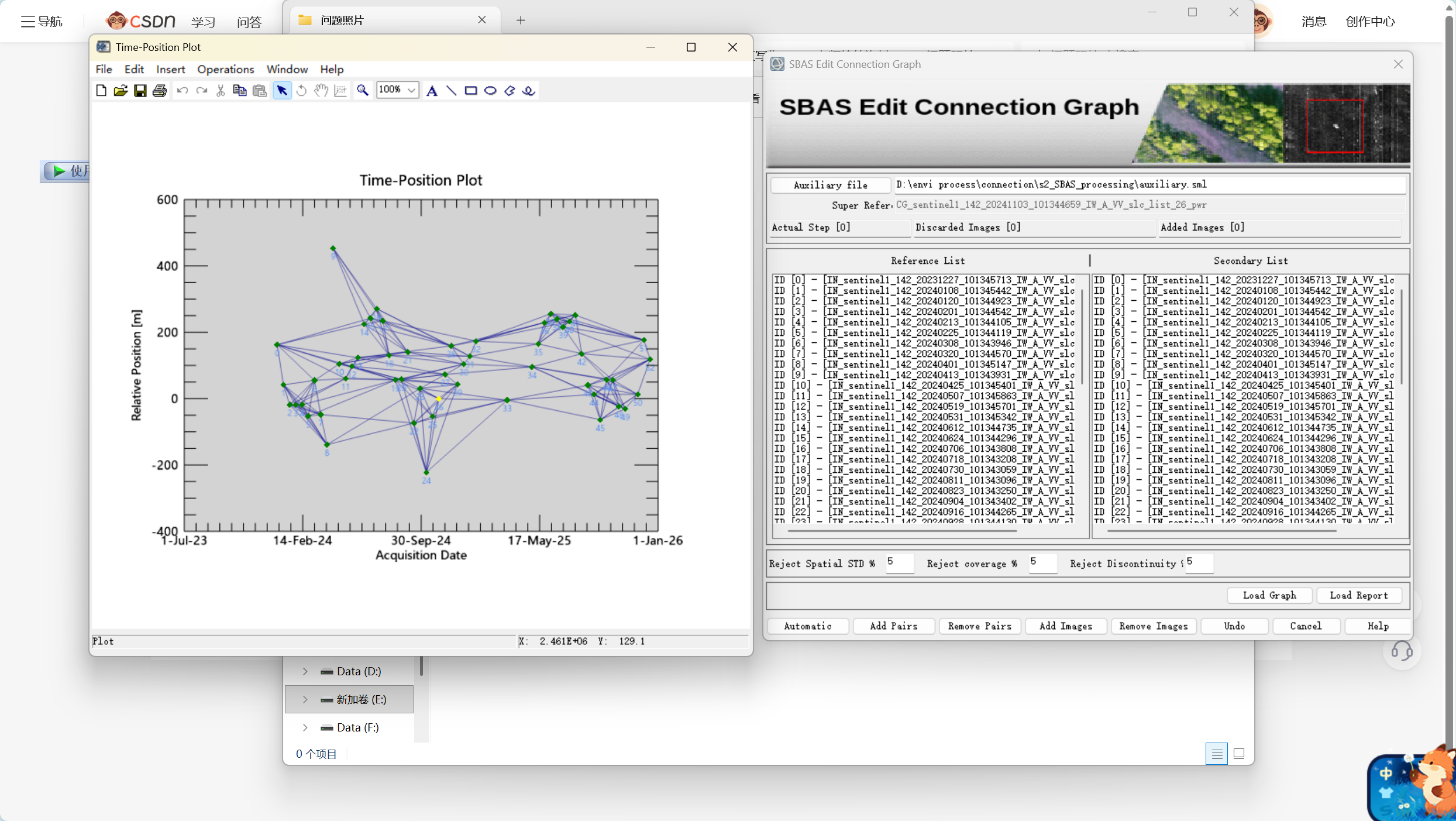Click the Remove Pairs button
1456x821 pixels.
click(x=979, y=626)
